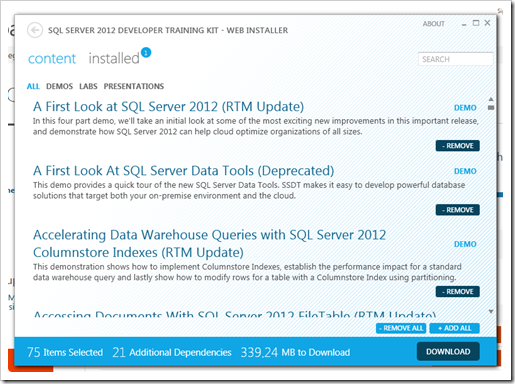Image resolution: width=515 pixels, height=384 pixels.
Task: Click the 21 Additional Dependencies text
Action: pyautogui.click(x=172, y=352)
